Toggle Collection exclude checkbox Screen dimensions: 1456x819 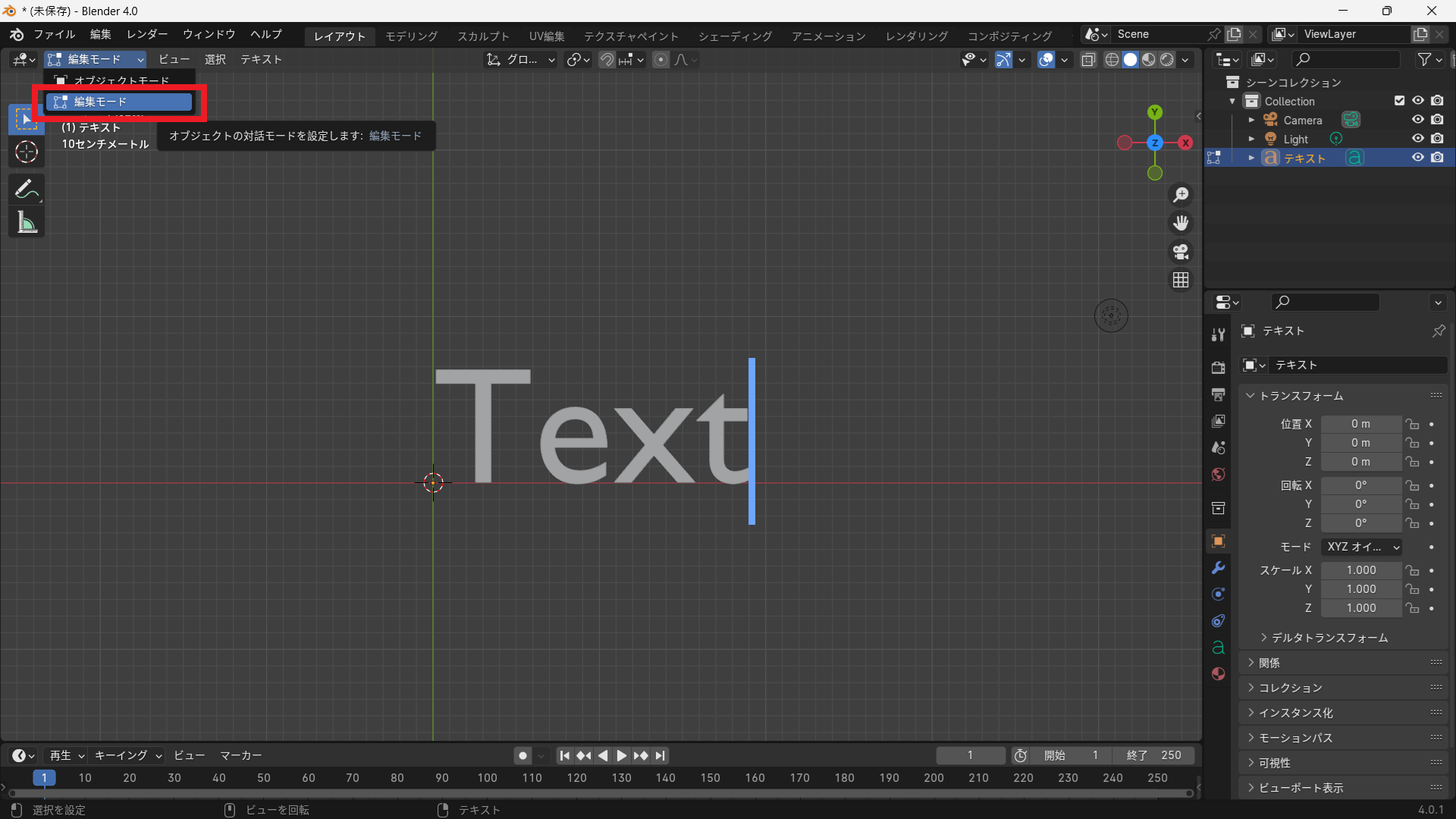(1399, 101)
